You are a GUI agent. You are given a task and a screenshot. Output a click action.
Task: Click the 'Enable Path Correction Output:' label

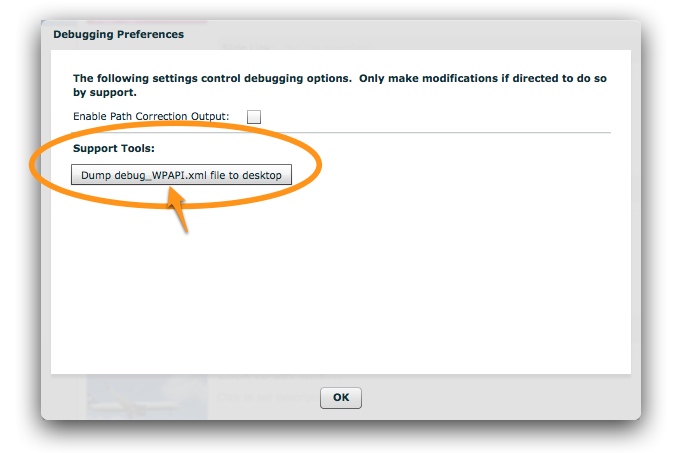151,117
